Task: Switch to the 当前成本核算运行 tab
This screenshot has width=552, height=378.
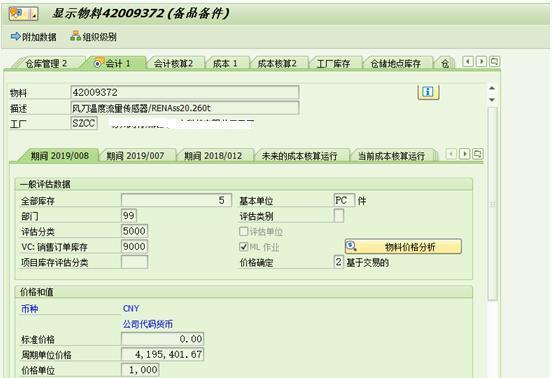Action: pos(391,156)
